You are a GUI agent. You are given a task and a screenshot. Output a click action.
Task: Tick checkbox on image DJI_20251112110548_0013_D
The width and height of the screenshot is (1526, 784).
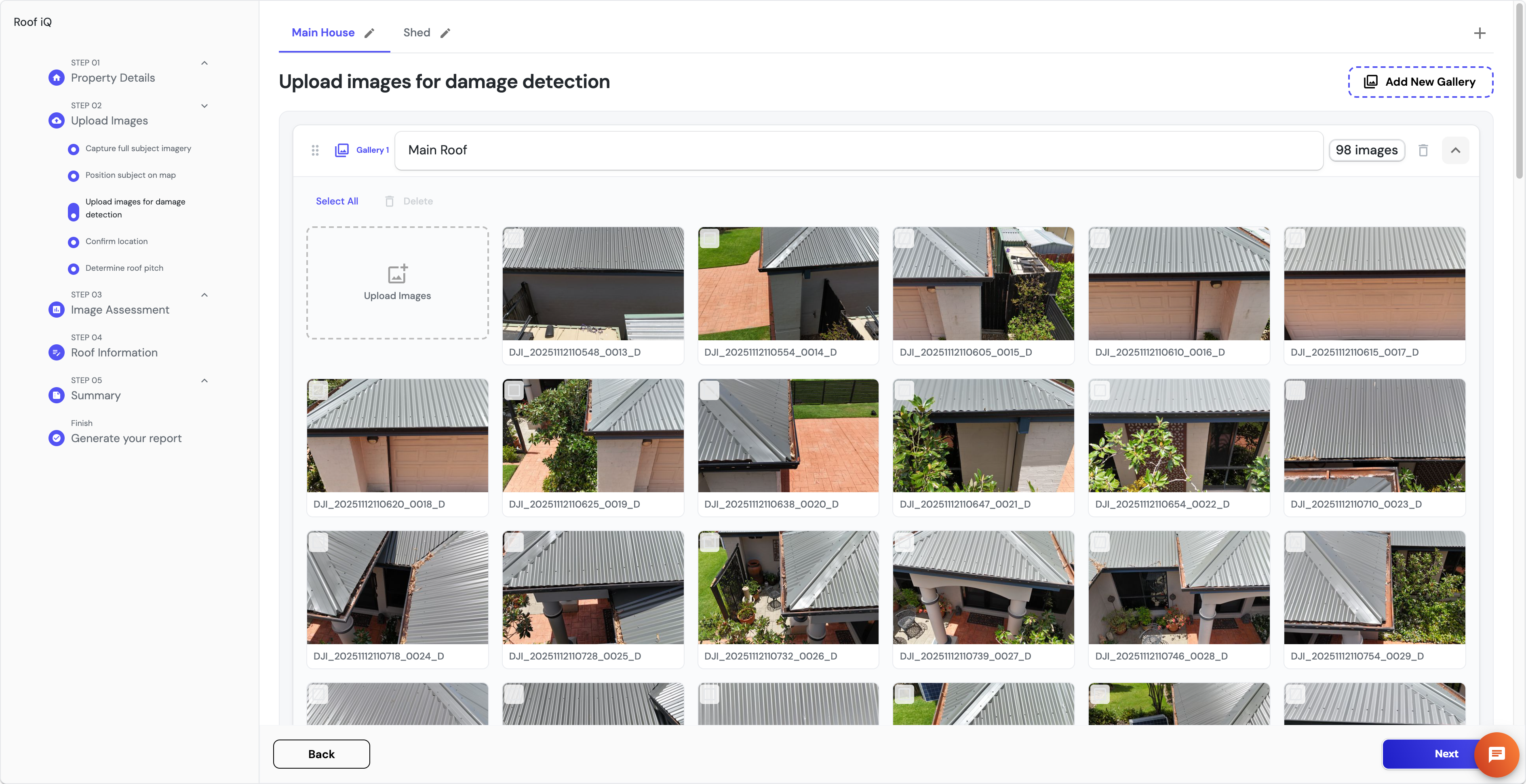pyautogui.click(x=514, y=238)
